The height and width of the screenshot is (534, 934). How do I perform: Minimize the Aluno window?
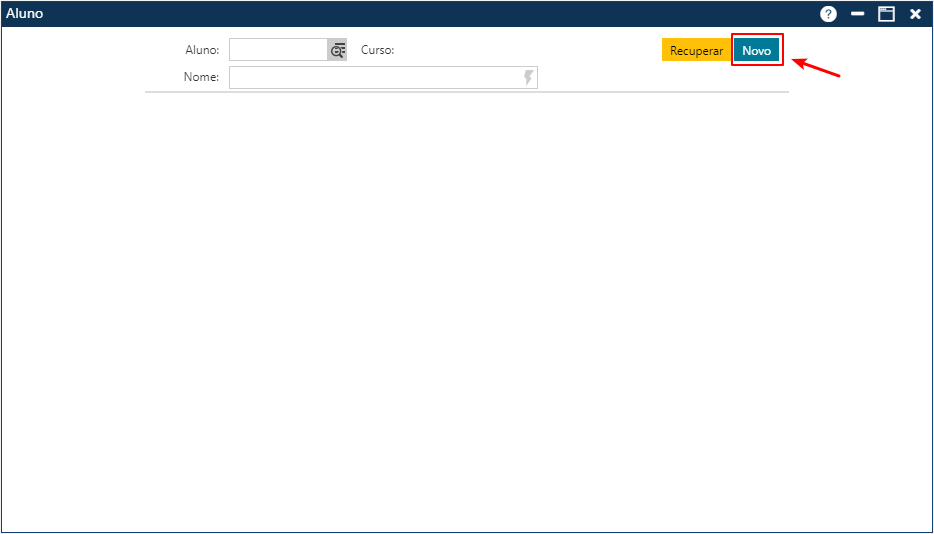(857, 14)
